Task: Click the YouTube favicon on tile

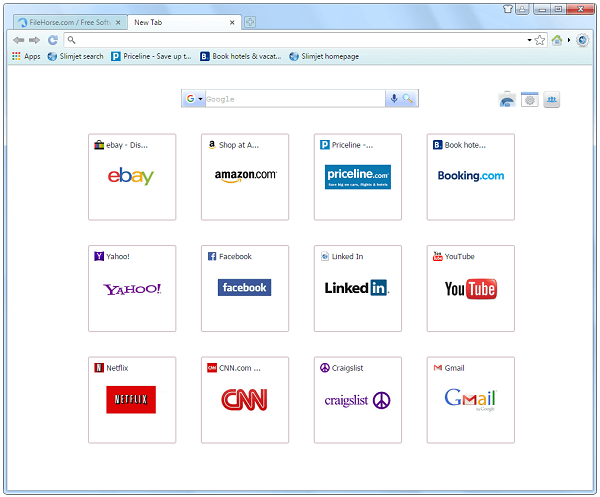Action: click(437, 256)
